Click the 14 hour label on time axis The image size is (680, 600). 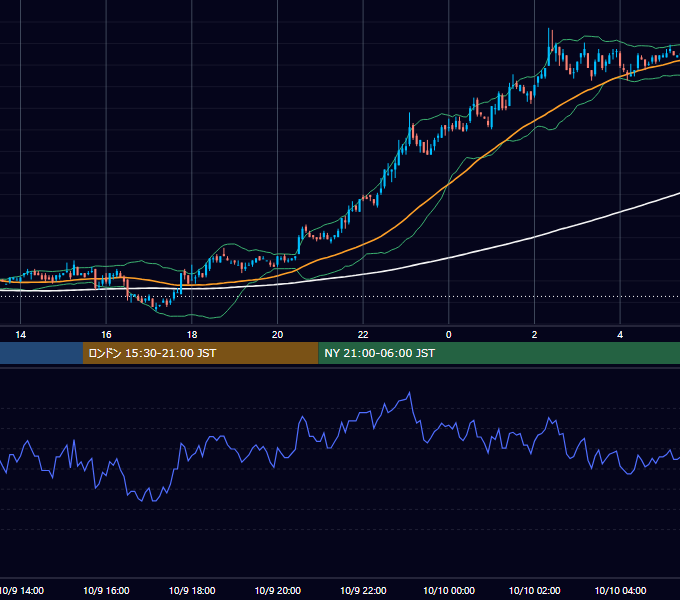pos(20,335)
